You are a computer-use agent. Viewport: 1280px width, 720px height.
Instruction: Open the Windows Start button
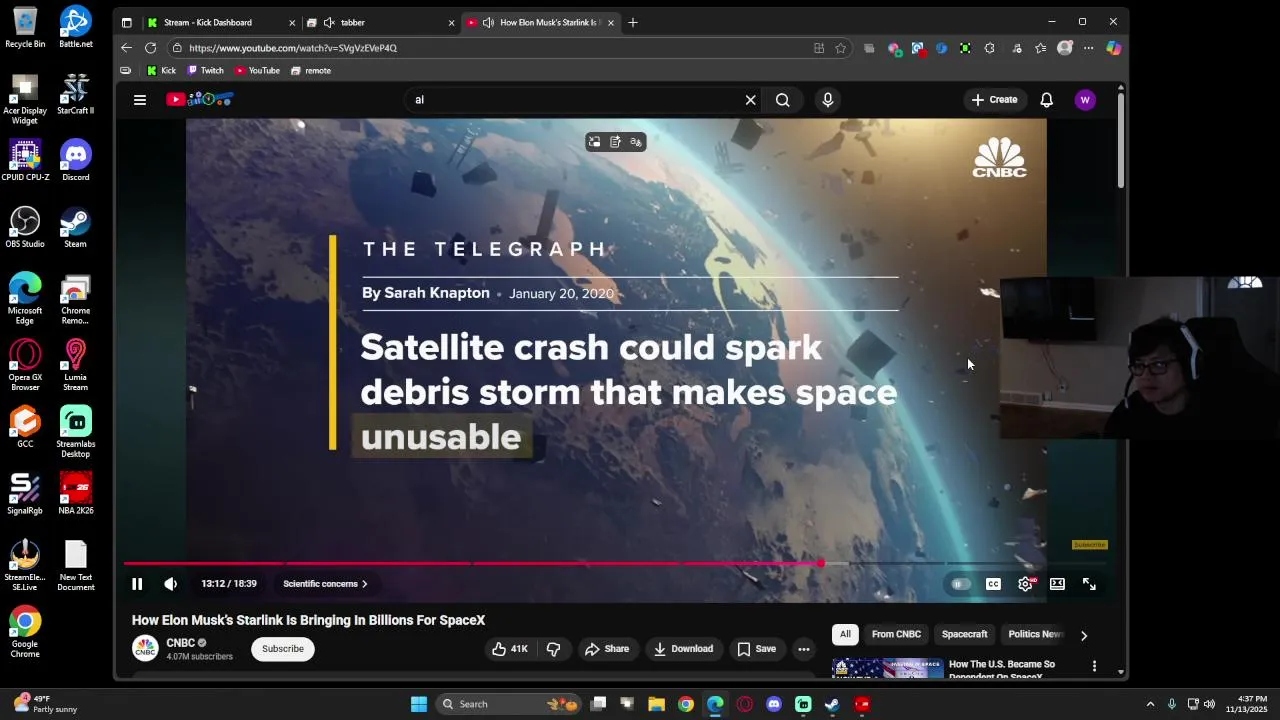pyautogui.click(x=419, y=704)
